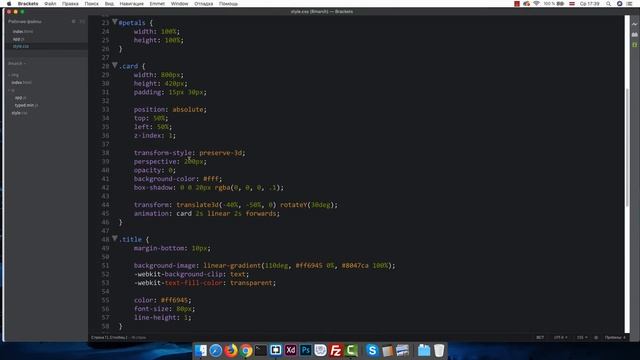Launch Photoshop from the dock
640x360 pixels.
(306, 350)
